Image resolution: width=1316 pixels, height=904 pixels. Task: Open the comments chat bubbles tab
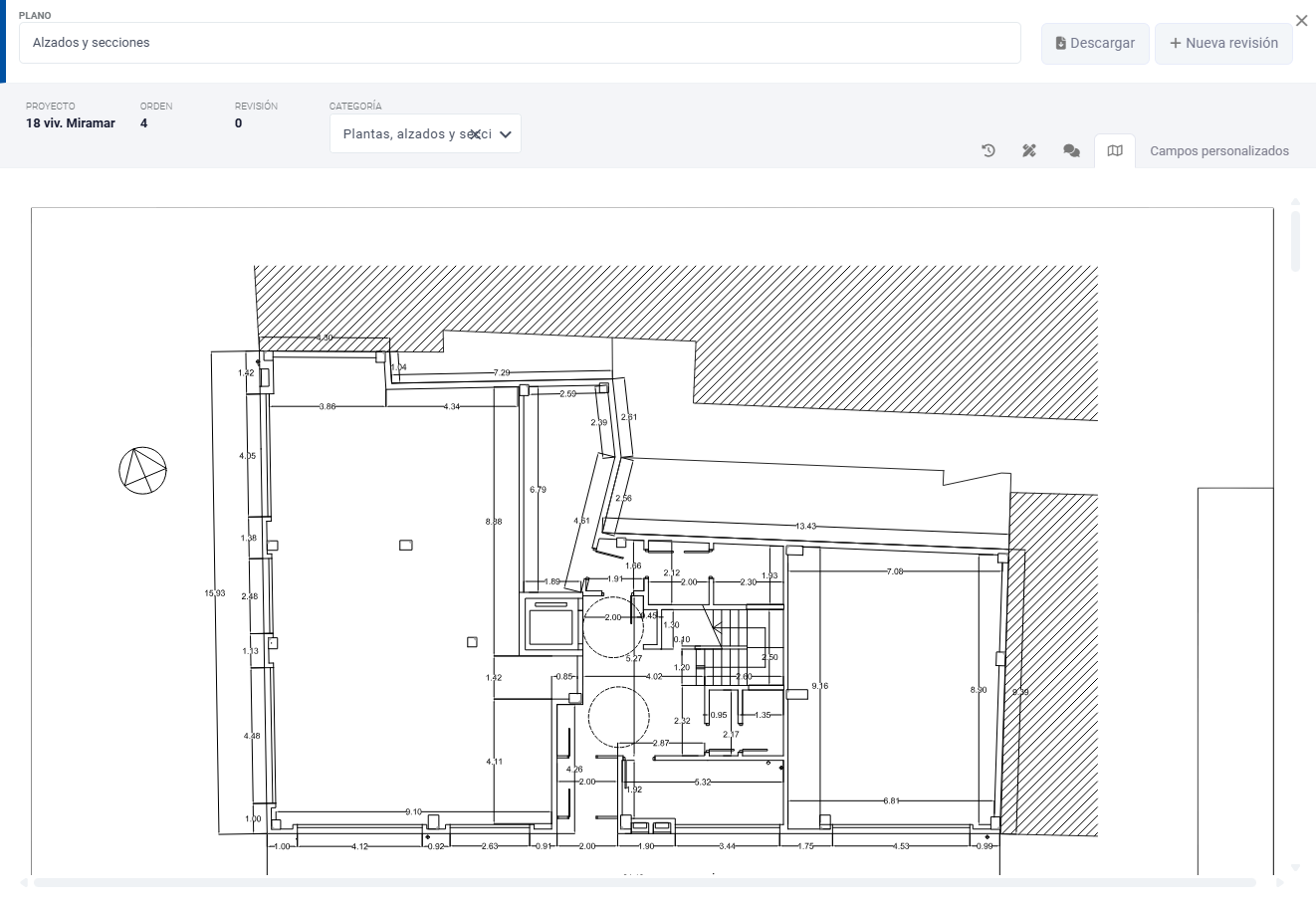click(x=1071, y=151)
